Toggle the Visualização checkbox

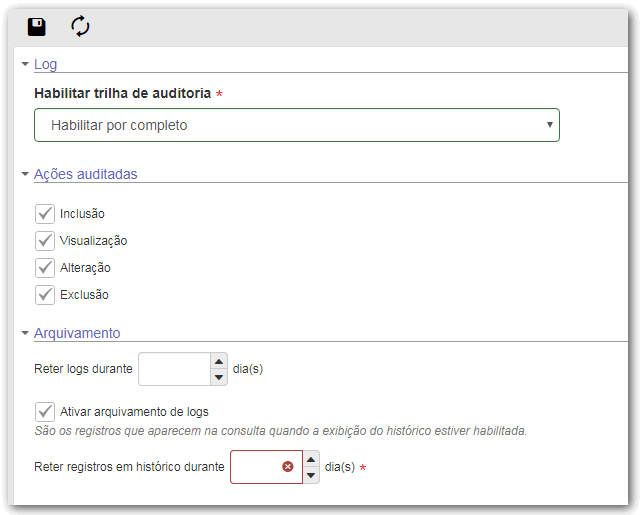point(45,241)
